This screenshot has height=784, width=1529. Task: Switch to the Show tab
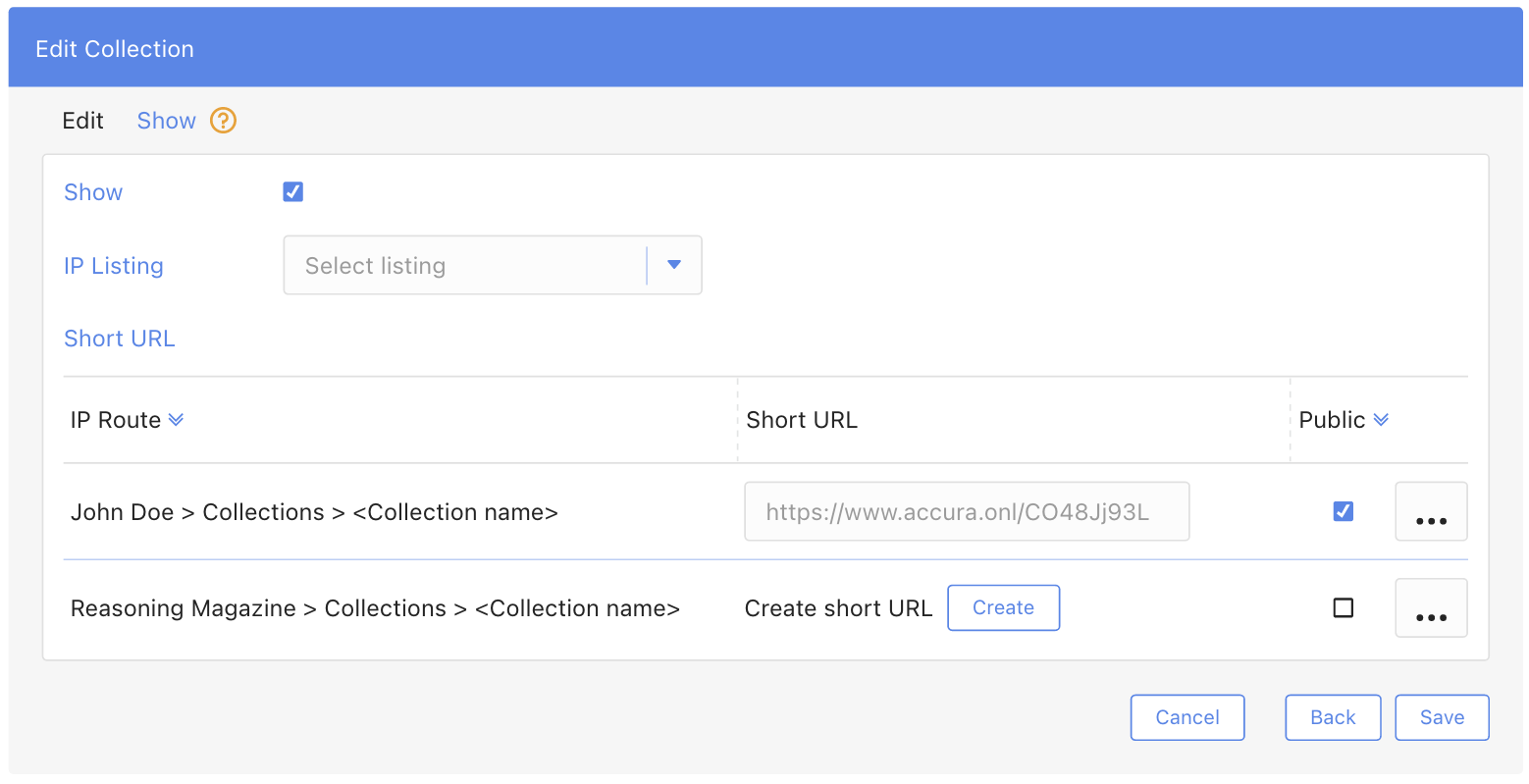click(167, 121)
